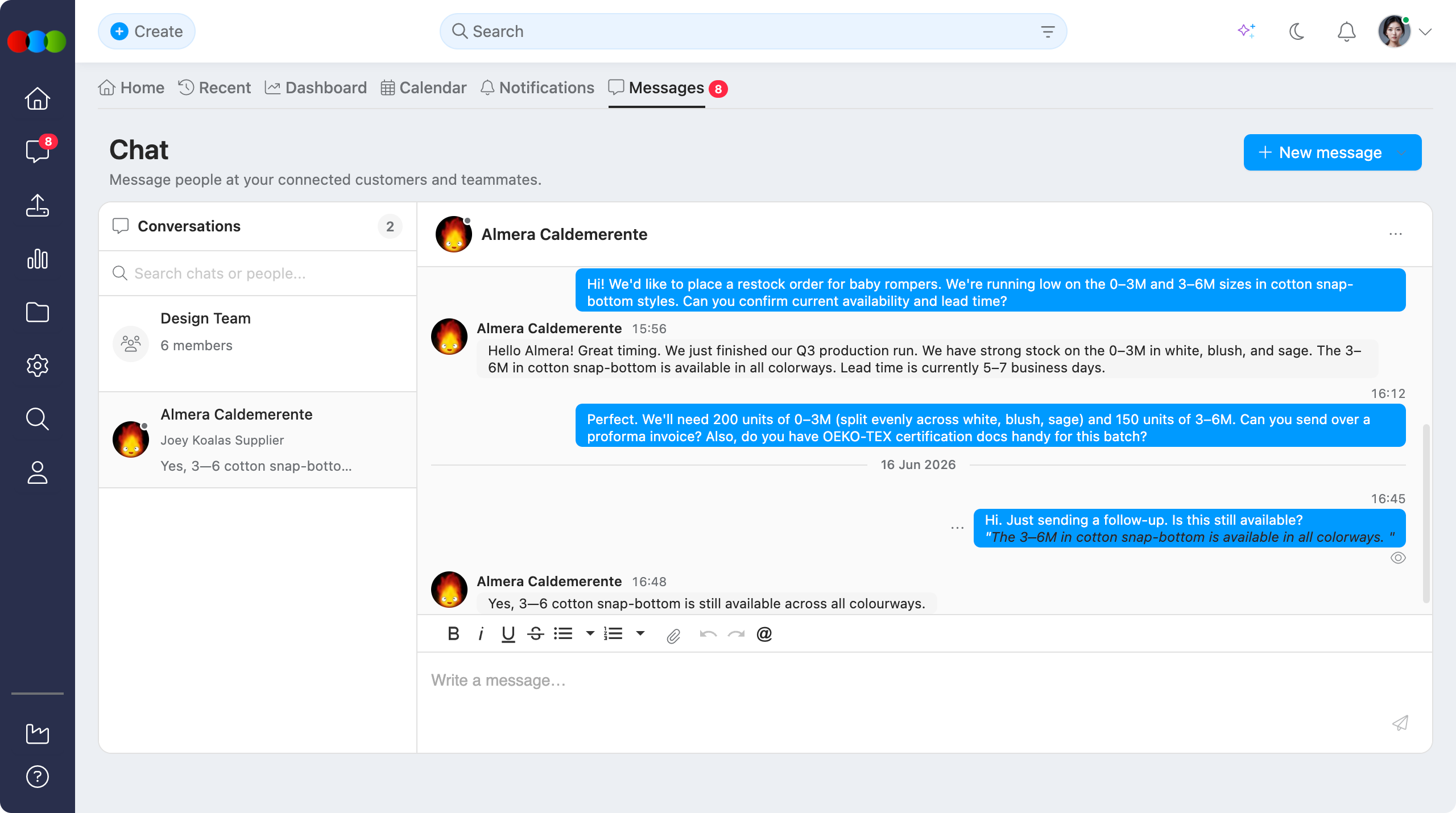The width and height of the screenshot is (1456, 813).
Task: Attach a file with paperclip icon
Action: (x=673, y=636)
